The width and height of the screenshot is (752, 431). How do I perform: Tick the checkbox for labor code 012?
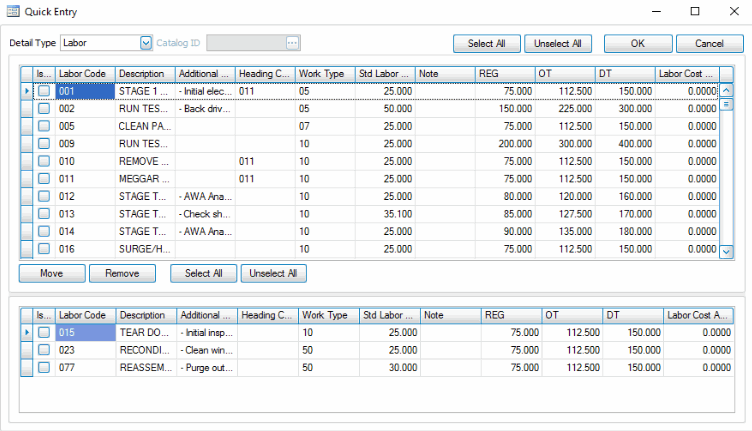(x=44, y=197)
